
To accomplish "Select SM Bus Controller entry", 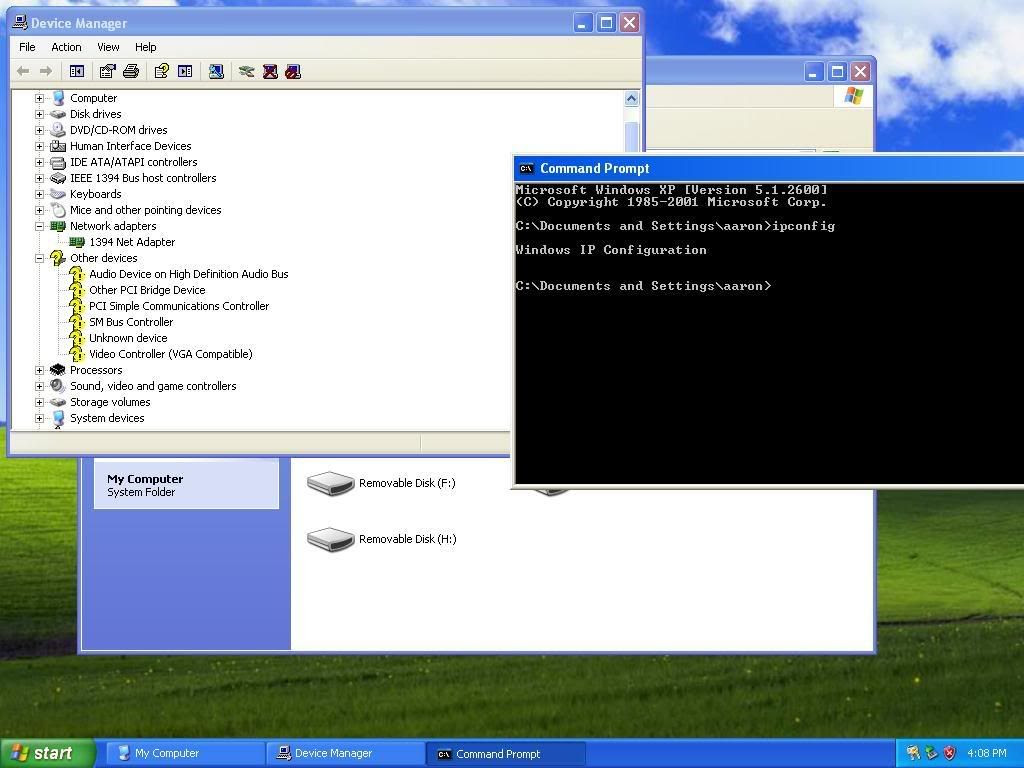I will [131, 322].
